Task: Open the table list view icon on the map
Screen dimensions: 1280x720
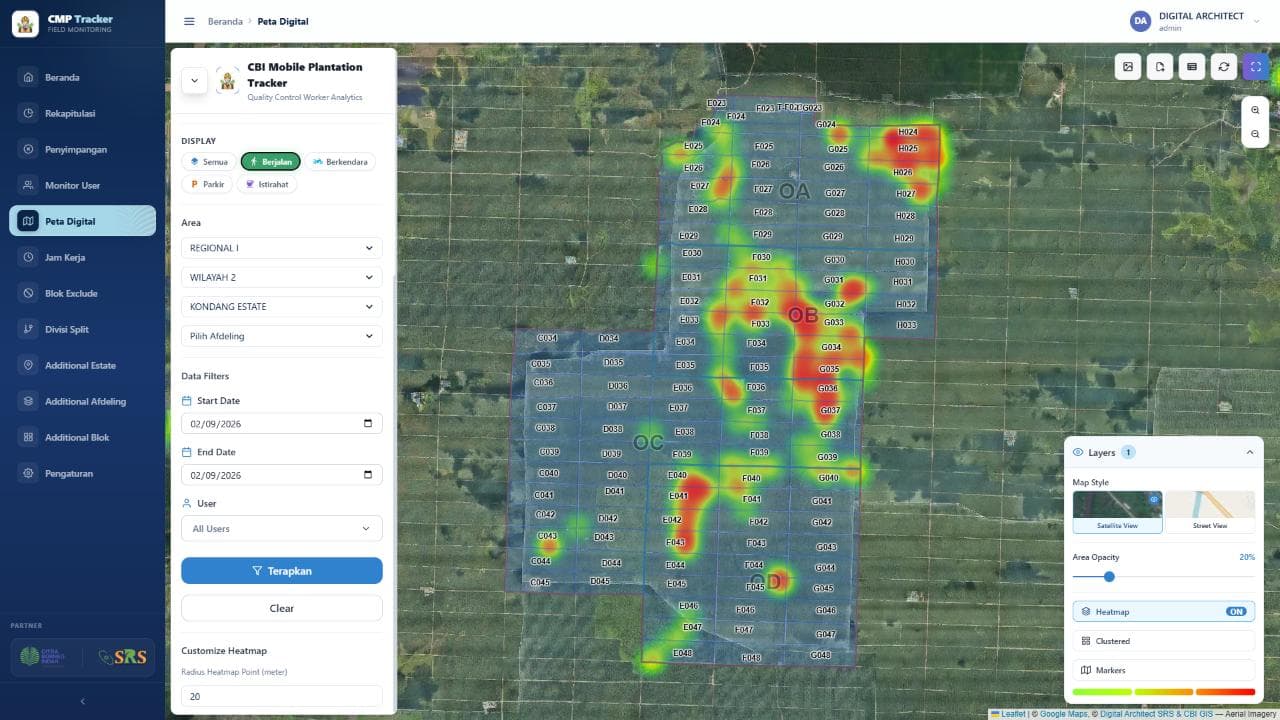Action: click(x=1191, y=67)
